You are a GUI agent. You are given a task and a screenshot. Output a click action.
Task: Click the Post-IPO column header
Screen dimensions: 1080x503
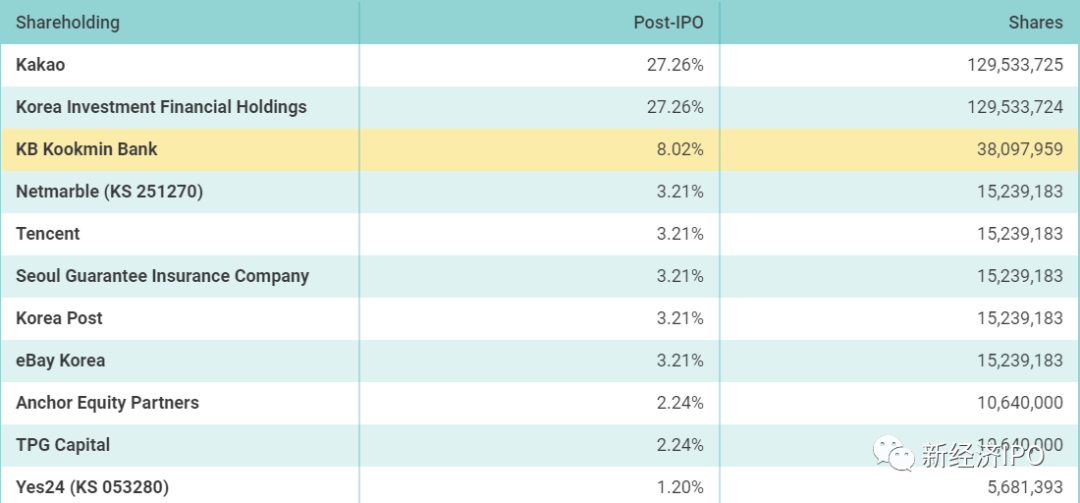pyautogui.click(x=668, y=22)
